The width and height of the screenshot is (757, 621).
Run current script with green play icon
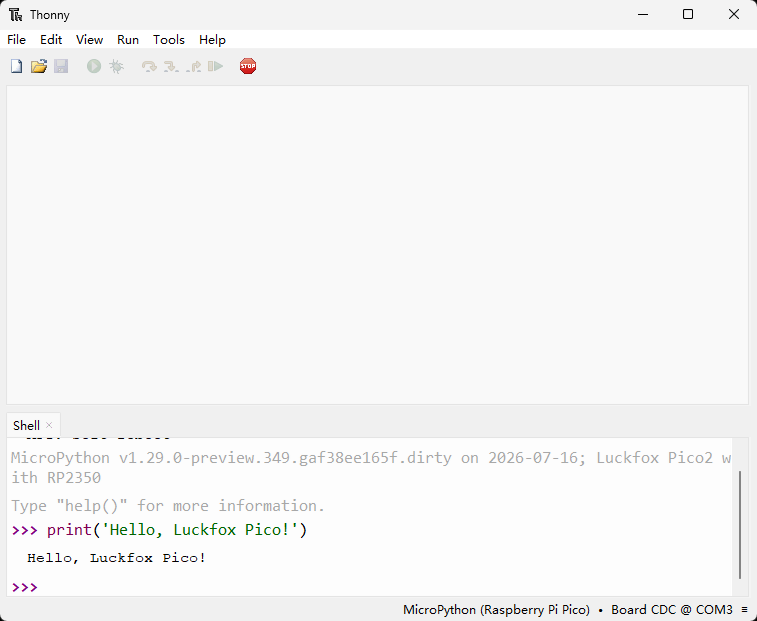(94, 66)
